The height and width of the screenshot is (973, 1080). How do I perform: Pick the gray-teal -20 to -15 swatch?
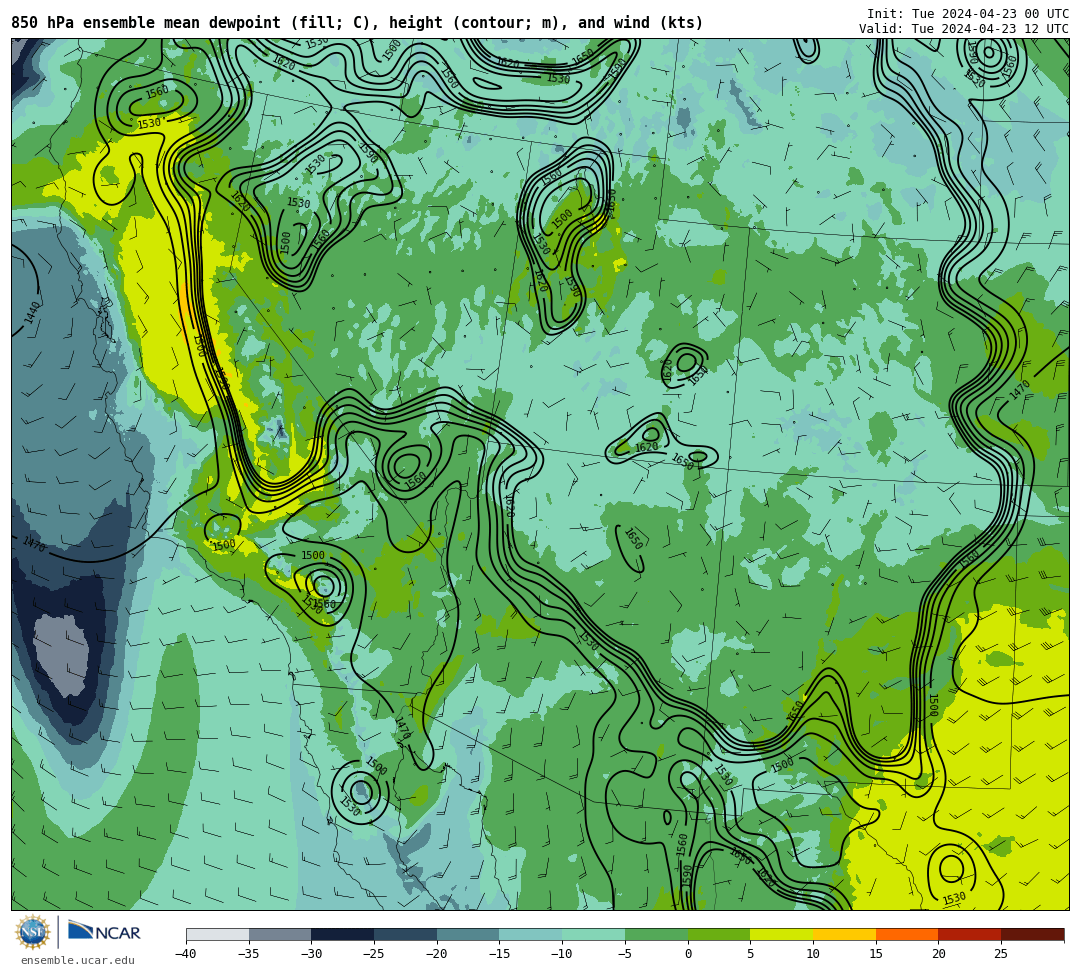click(468, 934)
